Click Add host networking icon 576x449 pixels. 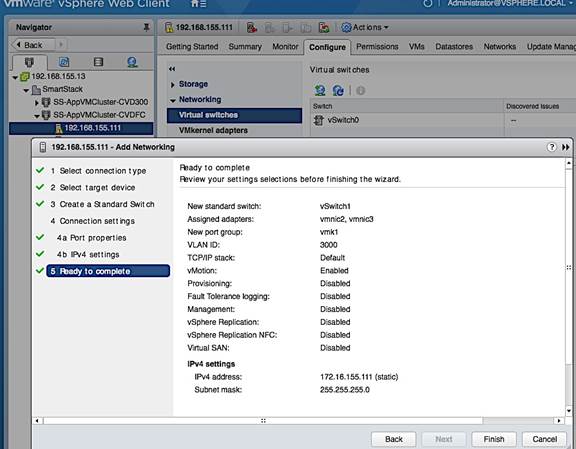pos(320,90)
